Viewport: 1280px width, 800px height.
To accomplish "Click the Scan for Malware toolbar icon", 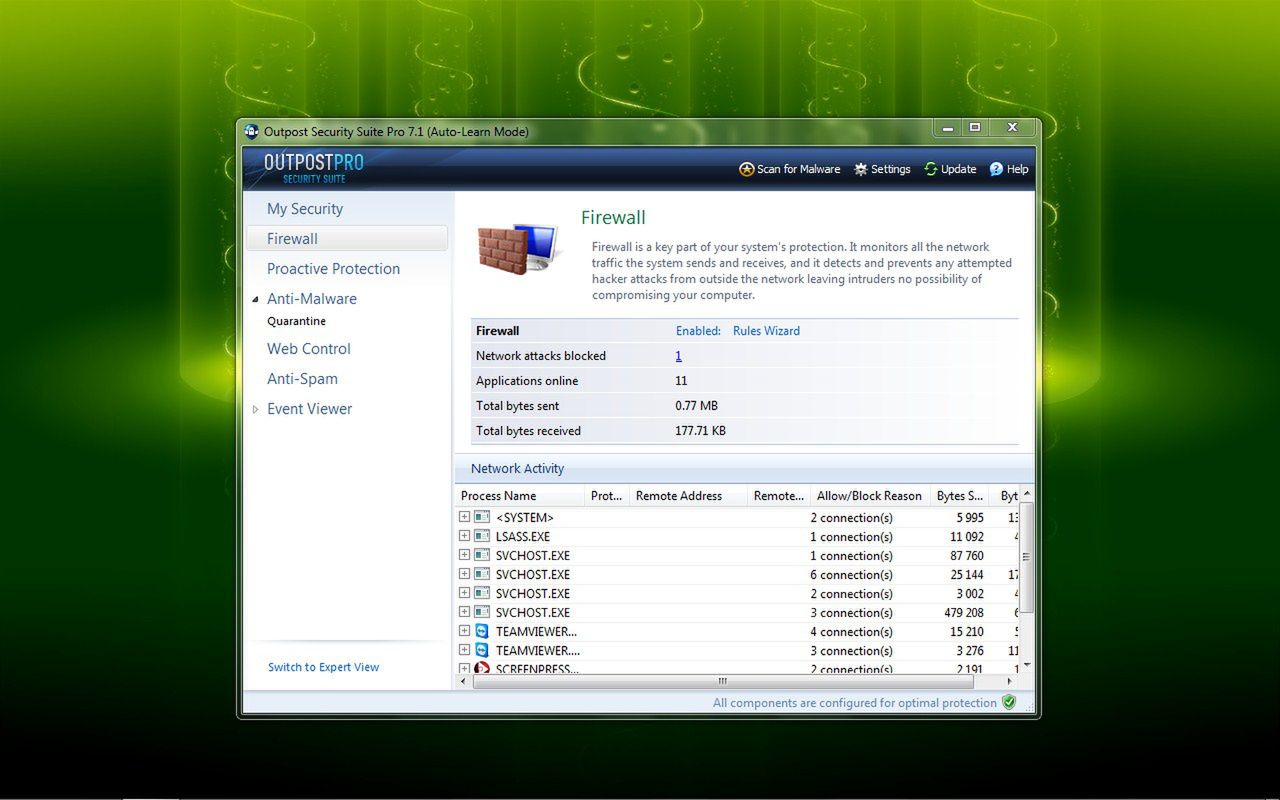I will pos(746,169).
